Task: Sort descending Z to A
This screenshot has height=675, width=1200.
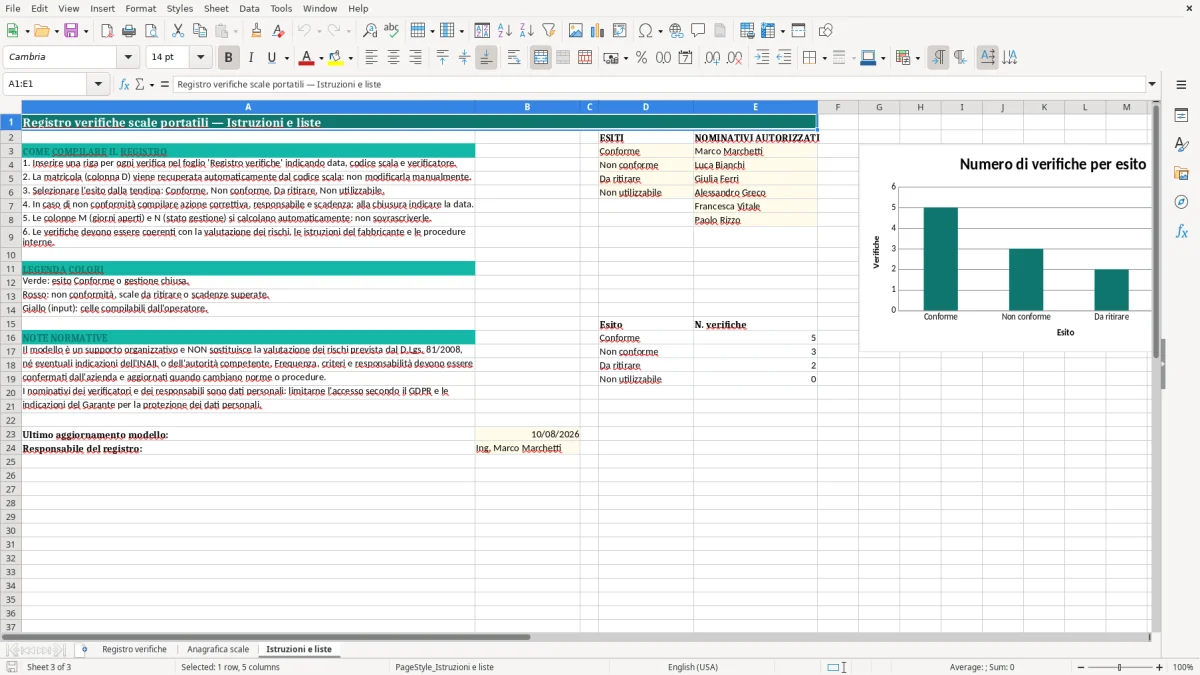Action: pyautogui.click(x=527, y=31)
